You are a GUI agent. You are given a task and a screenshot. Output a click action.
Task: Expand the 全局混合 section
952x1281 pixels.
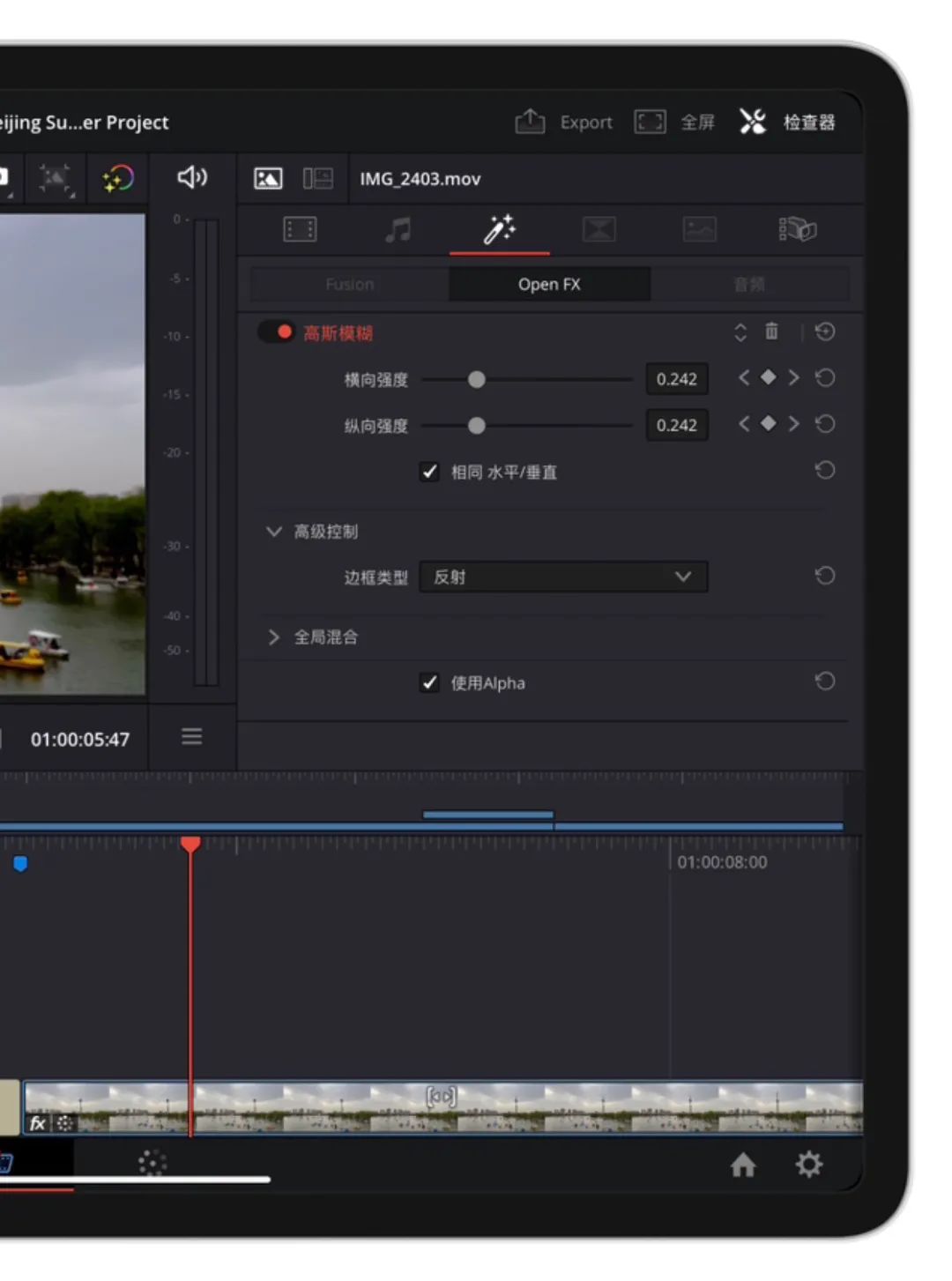tap(274, 637)
